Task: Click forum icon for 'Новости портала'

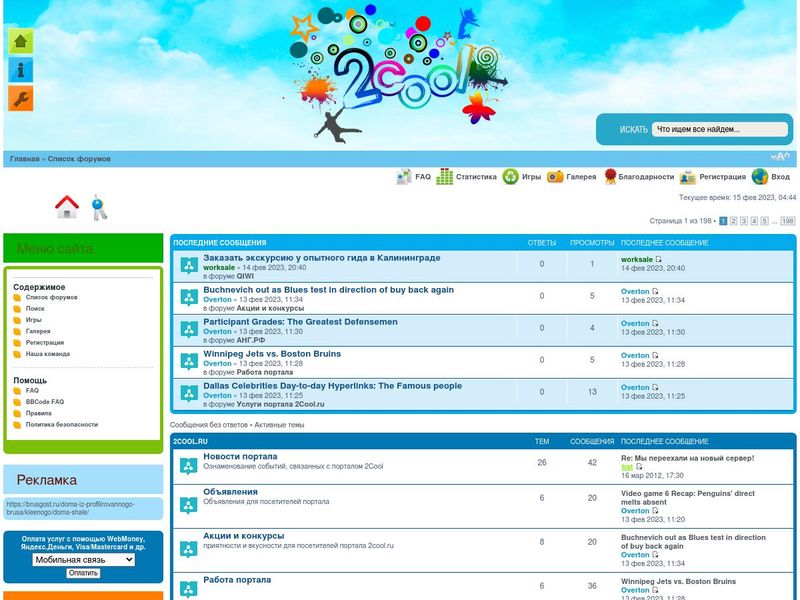Action: tap(189, 466)
